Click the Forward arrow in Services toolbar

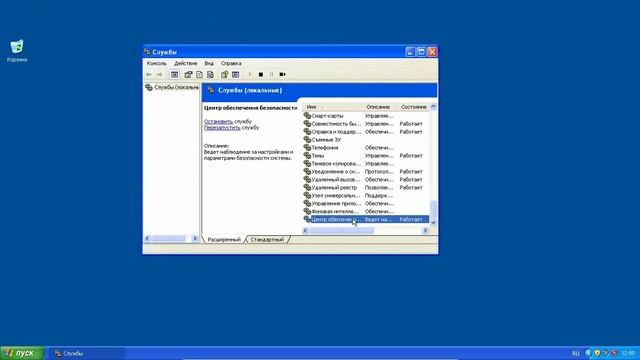point(160,74)
